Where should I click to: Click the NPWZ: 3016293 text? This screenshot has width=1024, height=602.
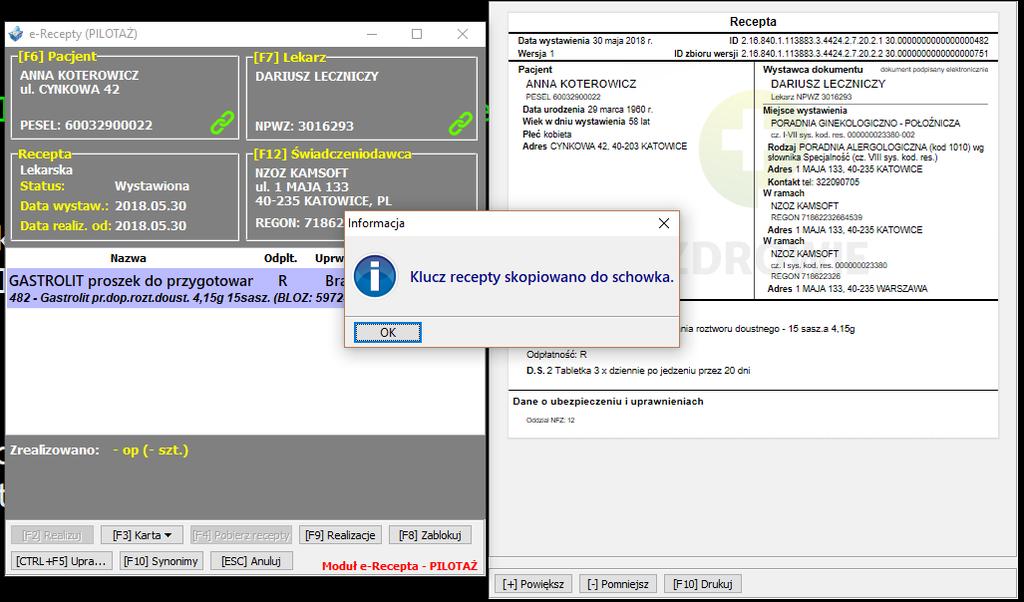pyautogui.click(x=304, y=125)
